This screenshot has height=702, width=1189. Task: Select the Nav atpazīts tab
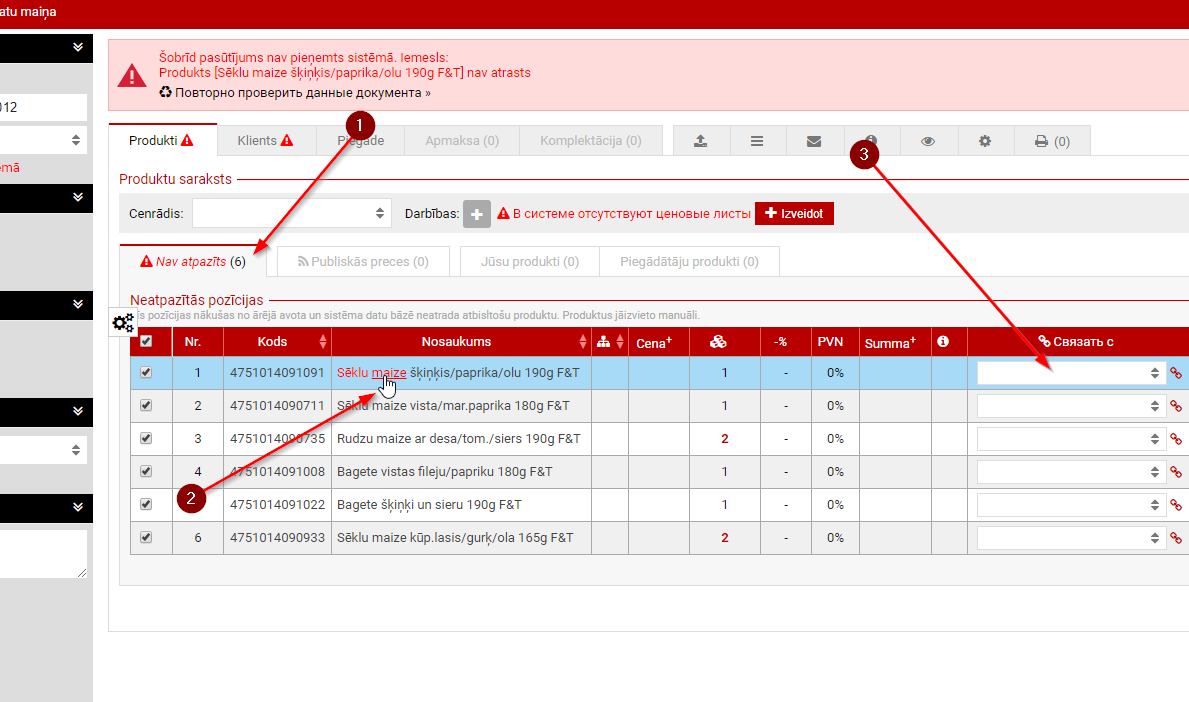pos(194,262)
